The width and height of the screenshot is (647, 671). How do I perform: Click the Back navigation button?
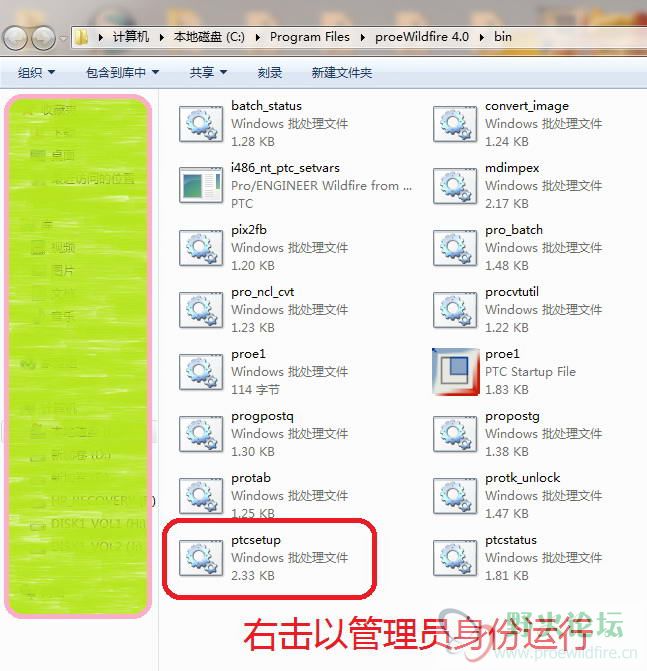pyautogui.click(x=16, y=38)
